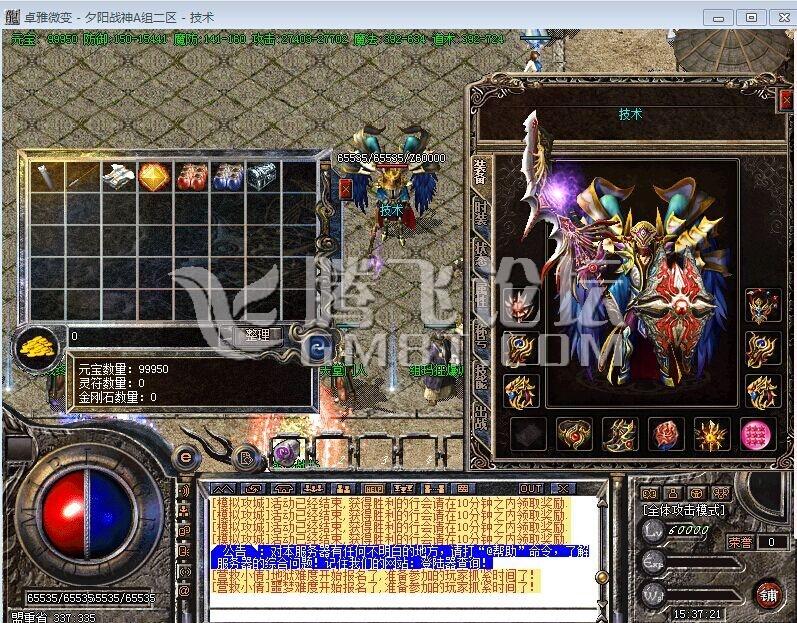
Task: Click the red demon mask equipment slot
Action: (x=520, y=306)
